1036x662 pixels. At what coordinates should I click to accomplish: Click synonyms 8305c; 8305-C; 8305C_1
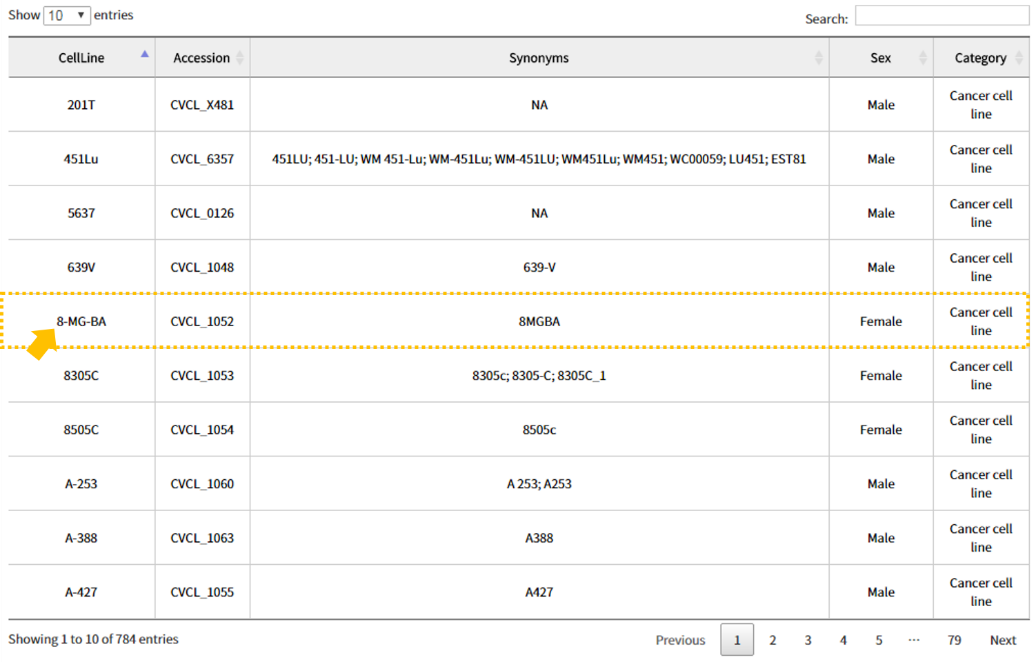click(539, 376)
